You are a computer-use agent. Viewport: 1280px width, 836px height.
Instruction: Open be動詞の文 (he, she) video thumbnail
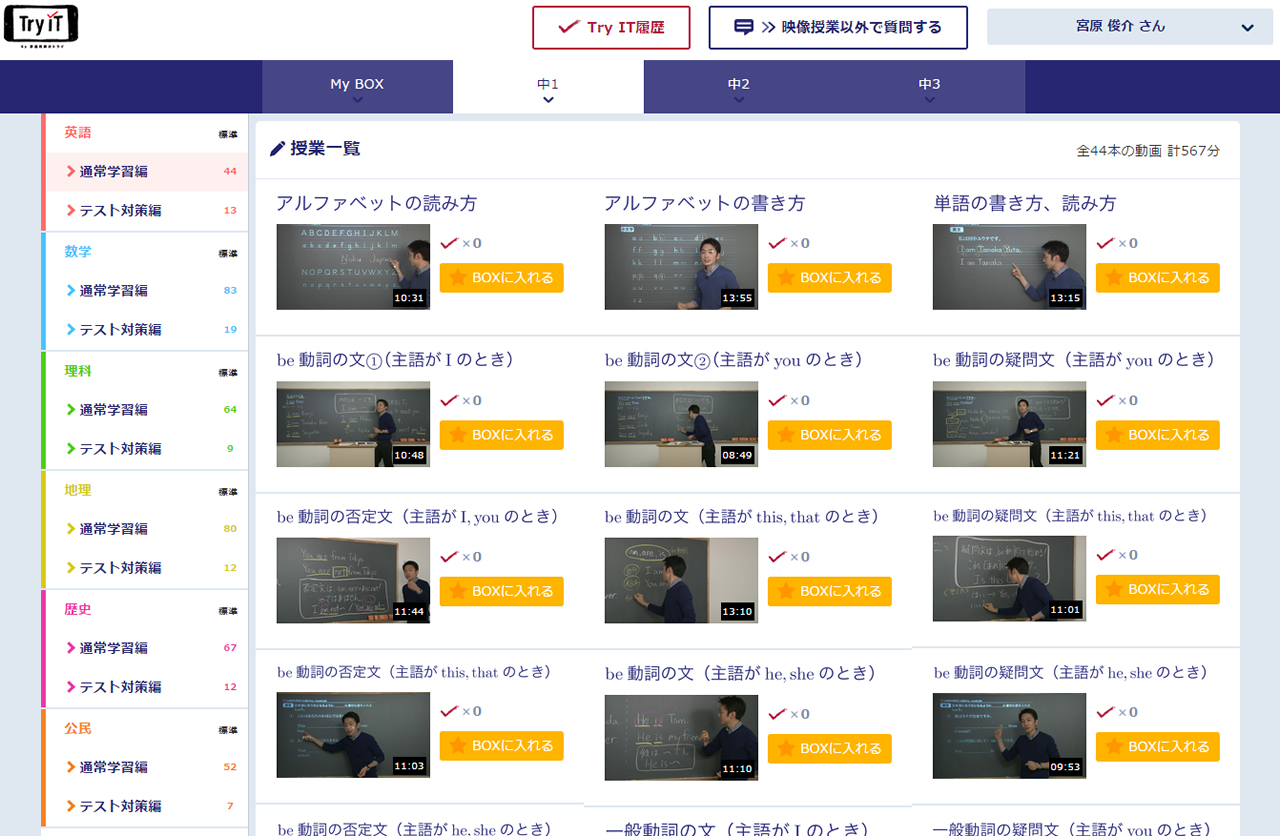tap(681, 738)
